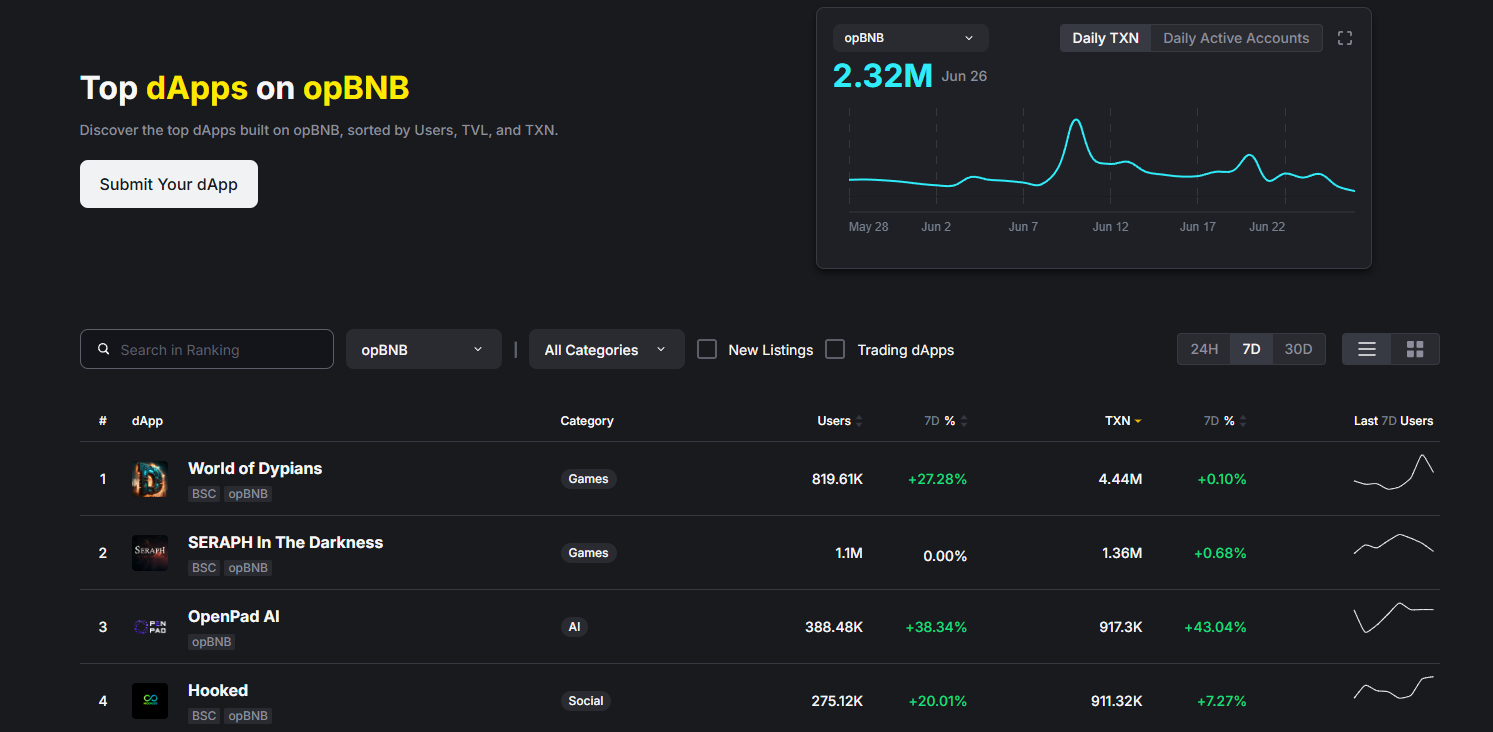Screen dimensions: 1493x732
Task: Open the chart's opBNB chain dropdown
Action: 910,38
